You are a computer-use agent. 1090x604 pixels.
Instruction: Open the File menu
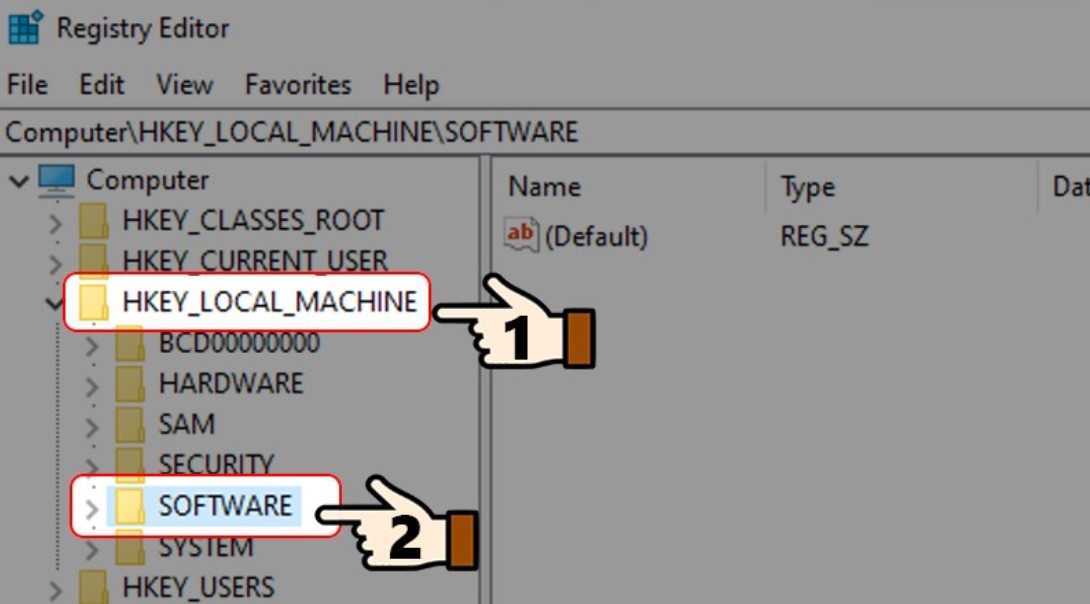point(27,85)
